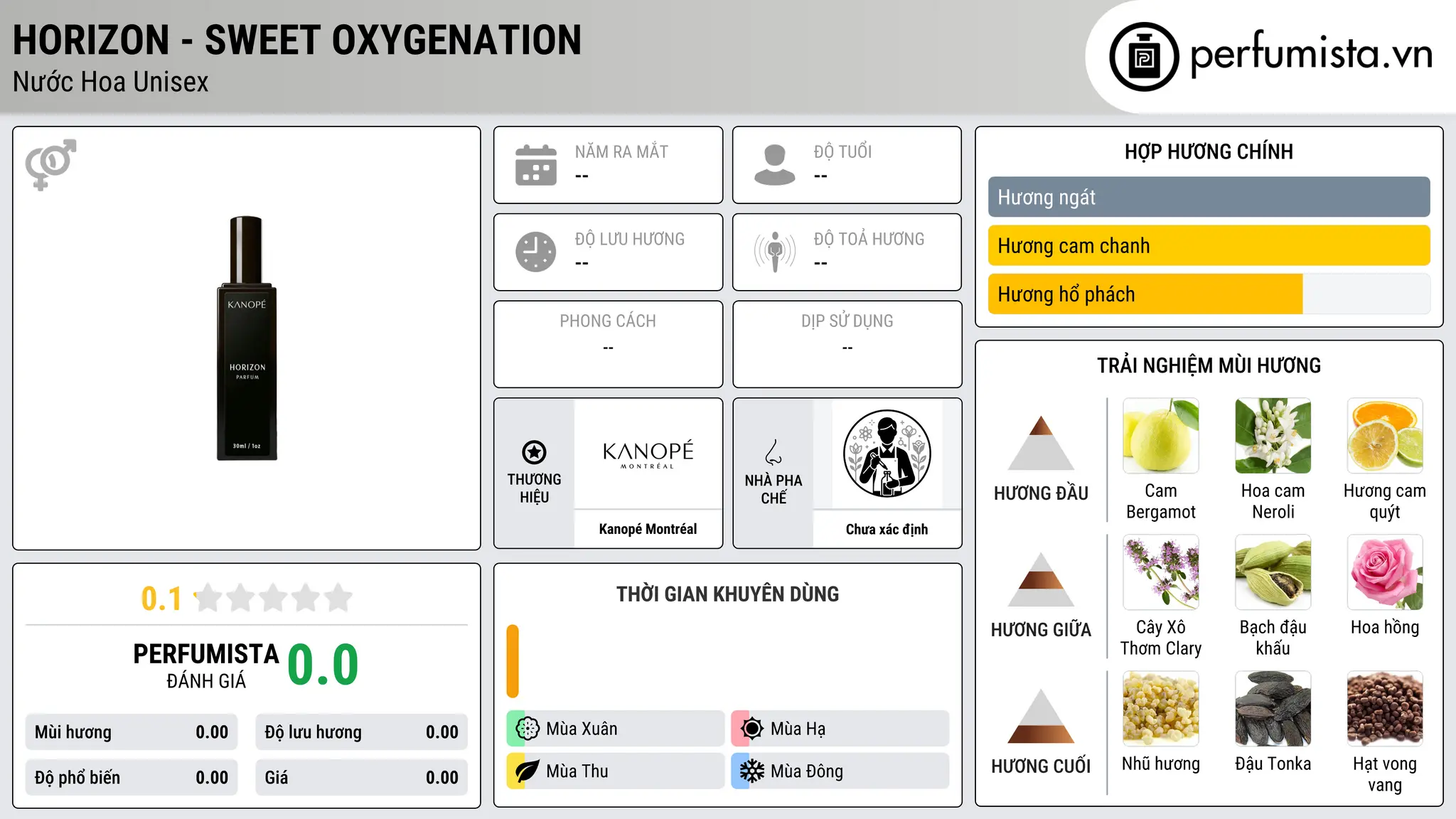The height and width of the screenshot is (819, 1456).
Task: Click the unisex gender symbol icon
Action: point(50,164)
